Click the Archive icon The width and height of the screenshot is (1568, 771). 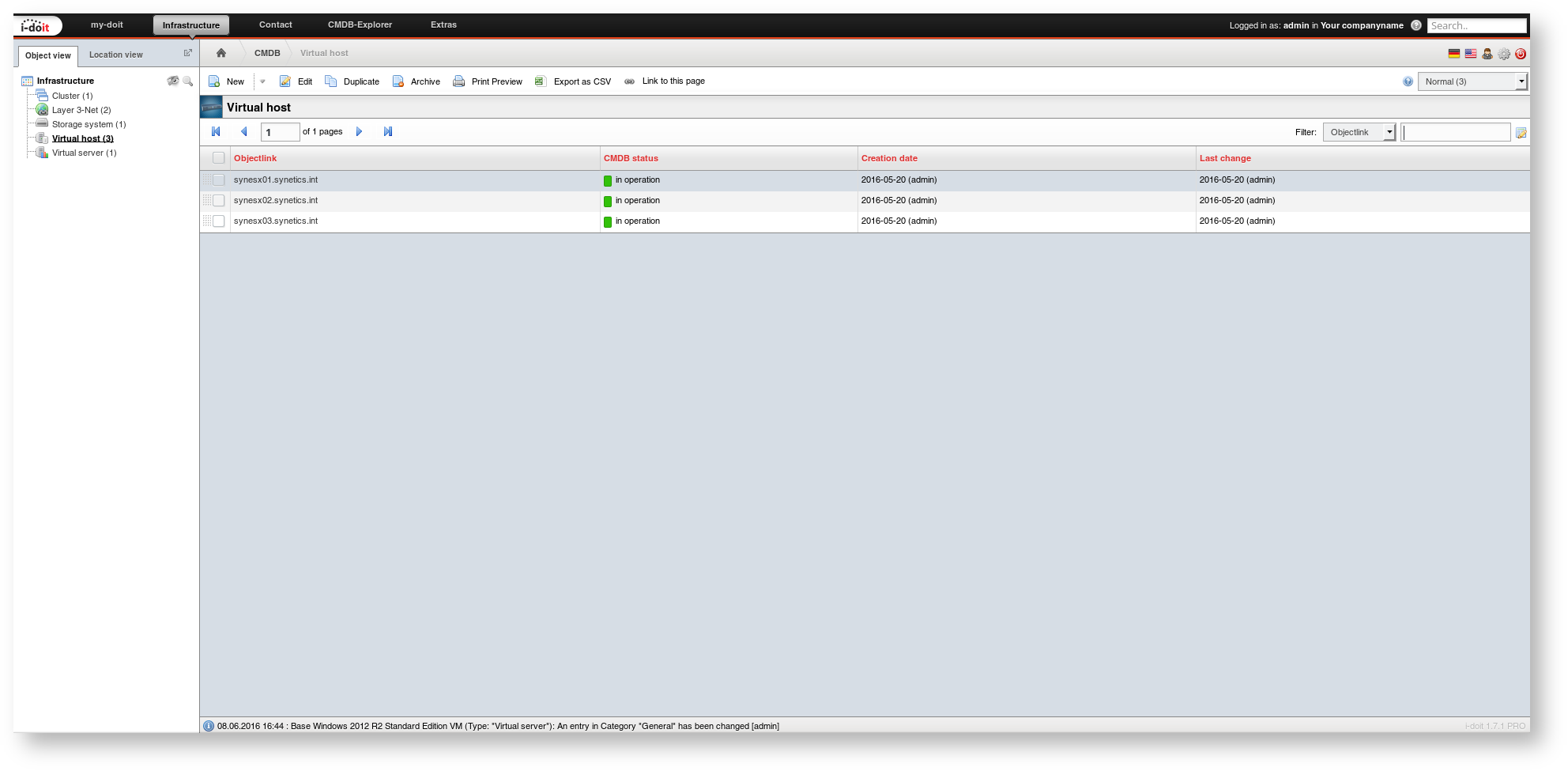[x=398, y=81]
